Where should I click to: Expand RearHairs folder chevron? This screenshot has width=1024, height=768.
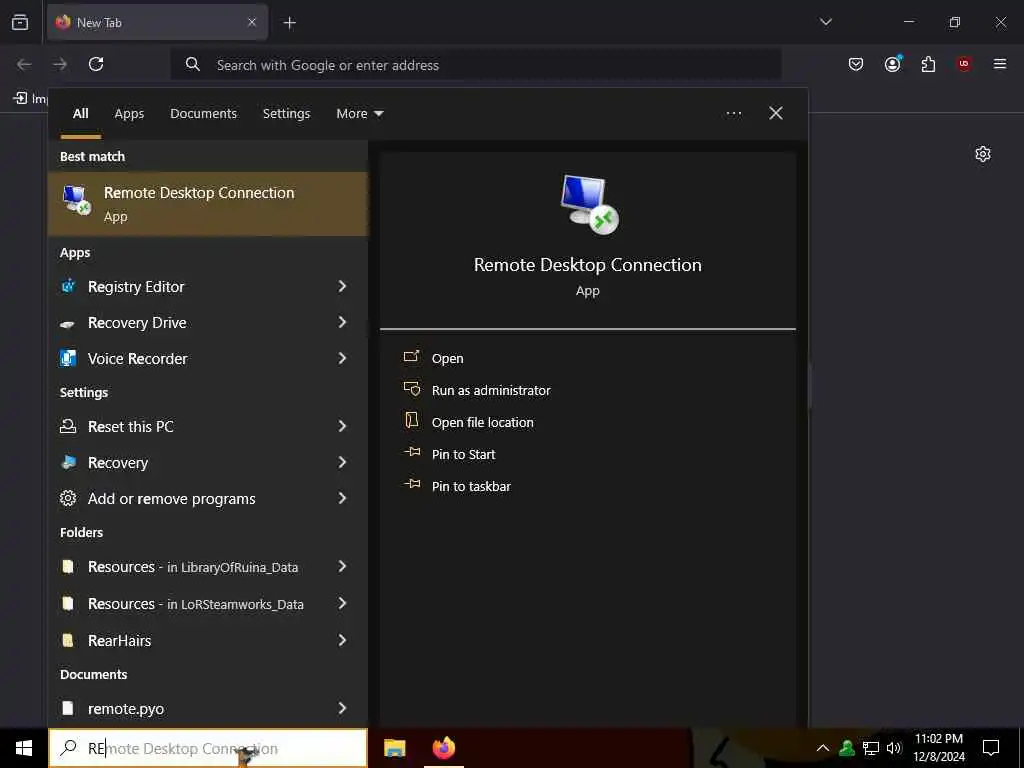(x=342, y=641)
